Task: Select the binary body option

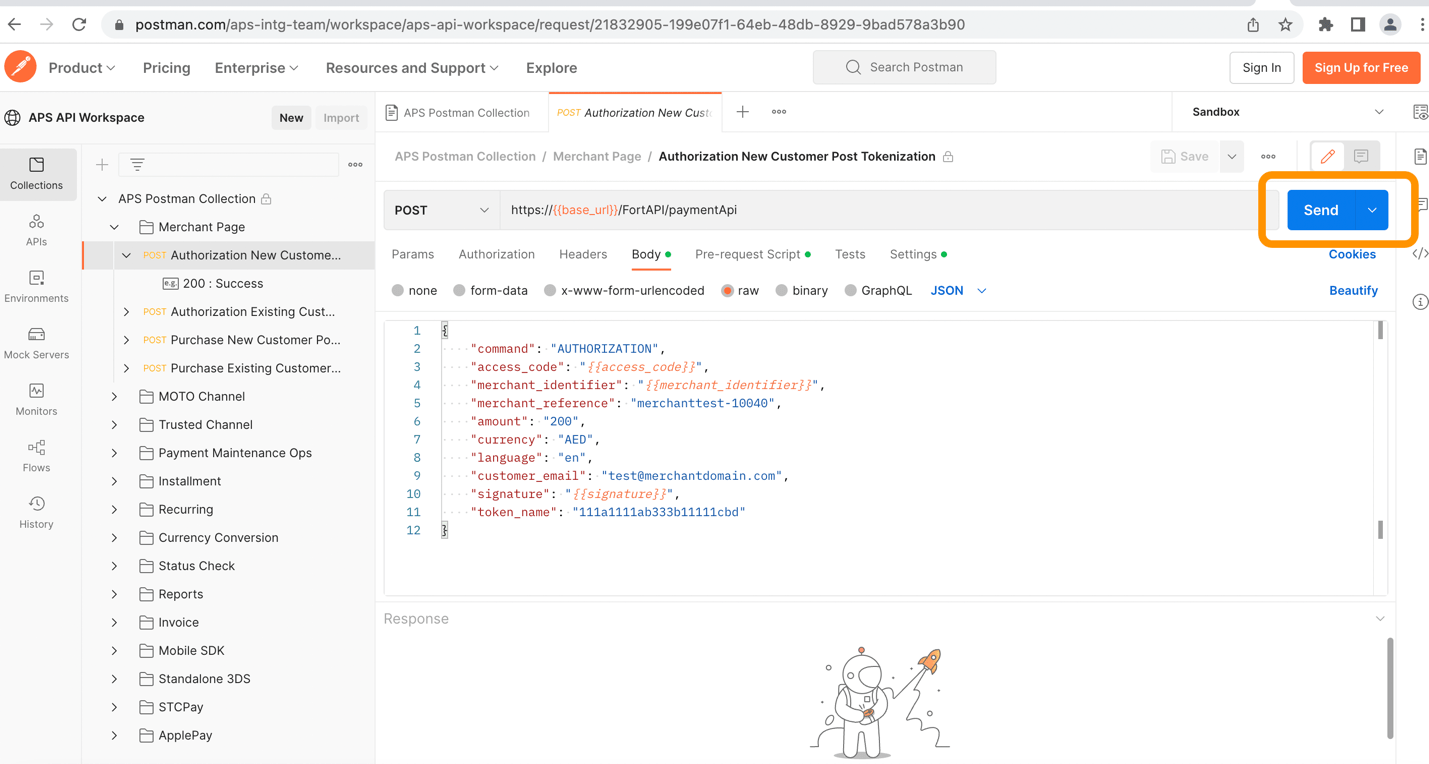Action: 800,291
